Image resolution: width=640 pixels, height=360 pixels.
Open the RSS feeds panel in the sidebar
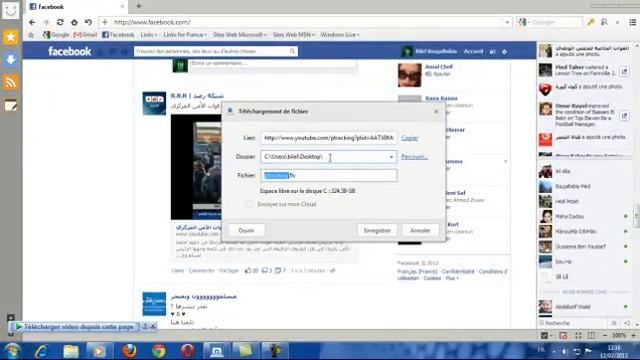[11, 83]
